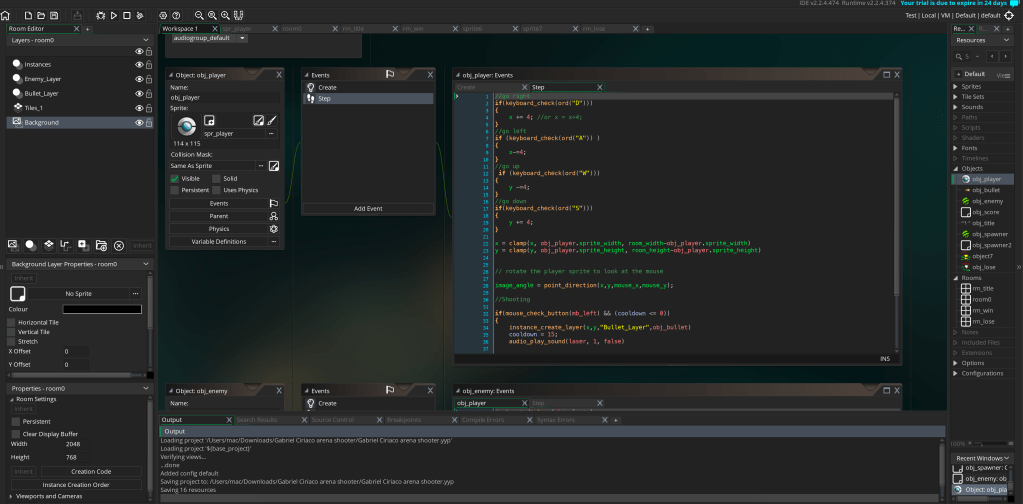Click the Run game play icon
The width and height of the screenshot is (1023, 504).
pos(113,16)
